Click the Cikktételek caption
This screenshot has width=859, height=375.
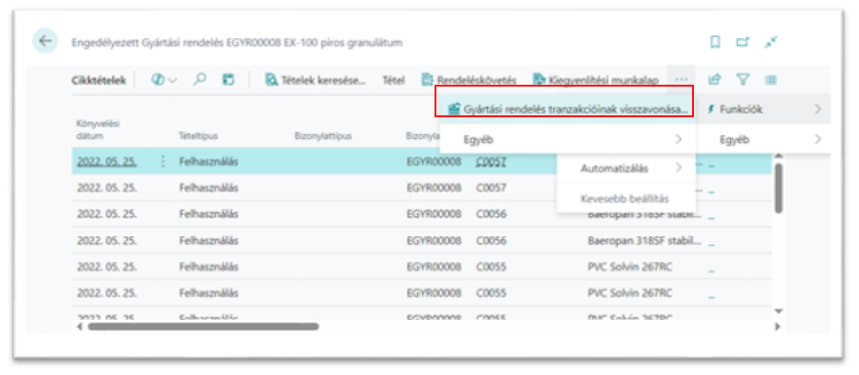99,80
